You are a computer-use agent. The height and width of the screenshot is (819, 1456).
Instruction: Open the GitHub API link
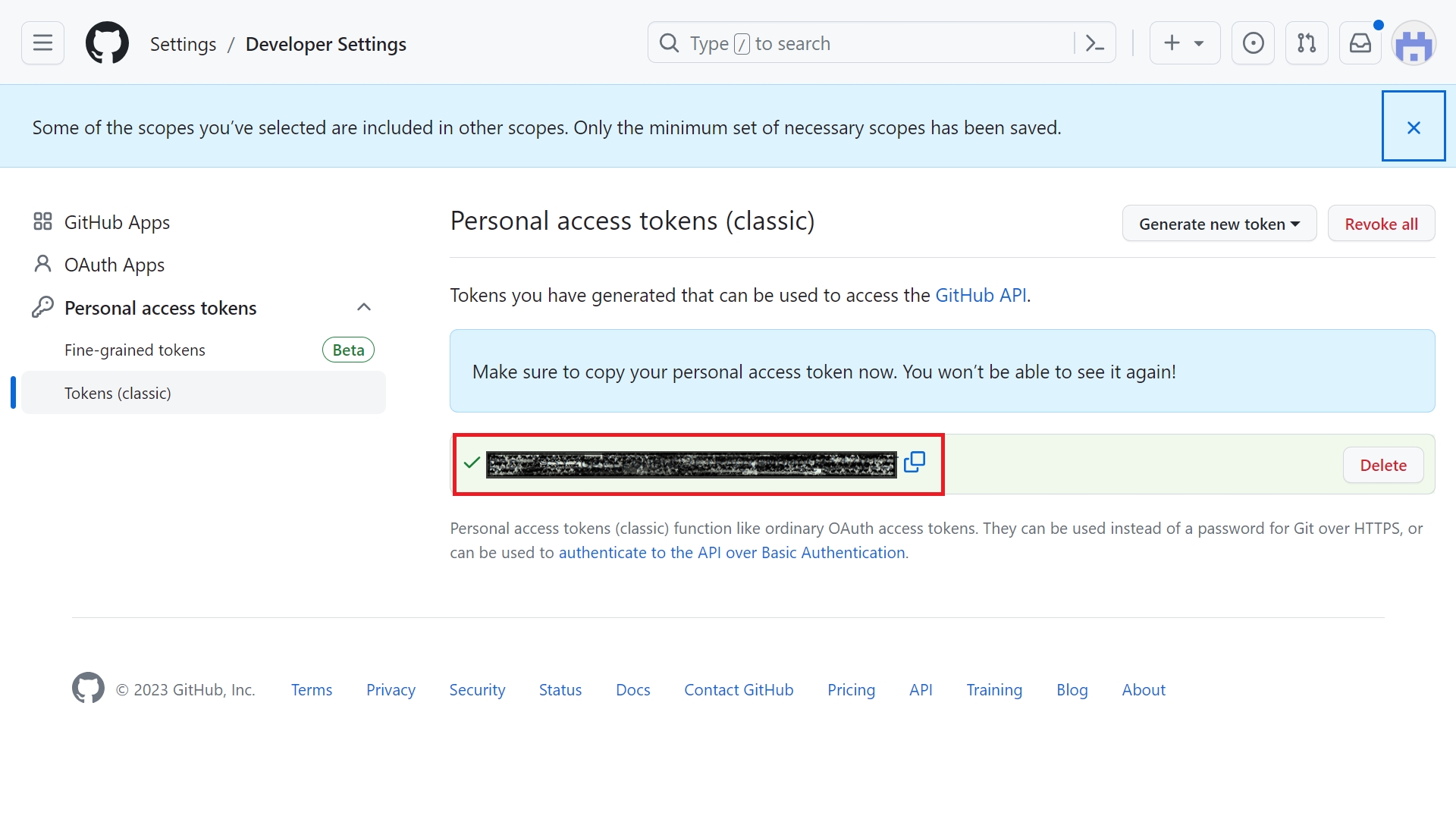[981, 295]
